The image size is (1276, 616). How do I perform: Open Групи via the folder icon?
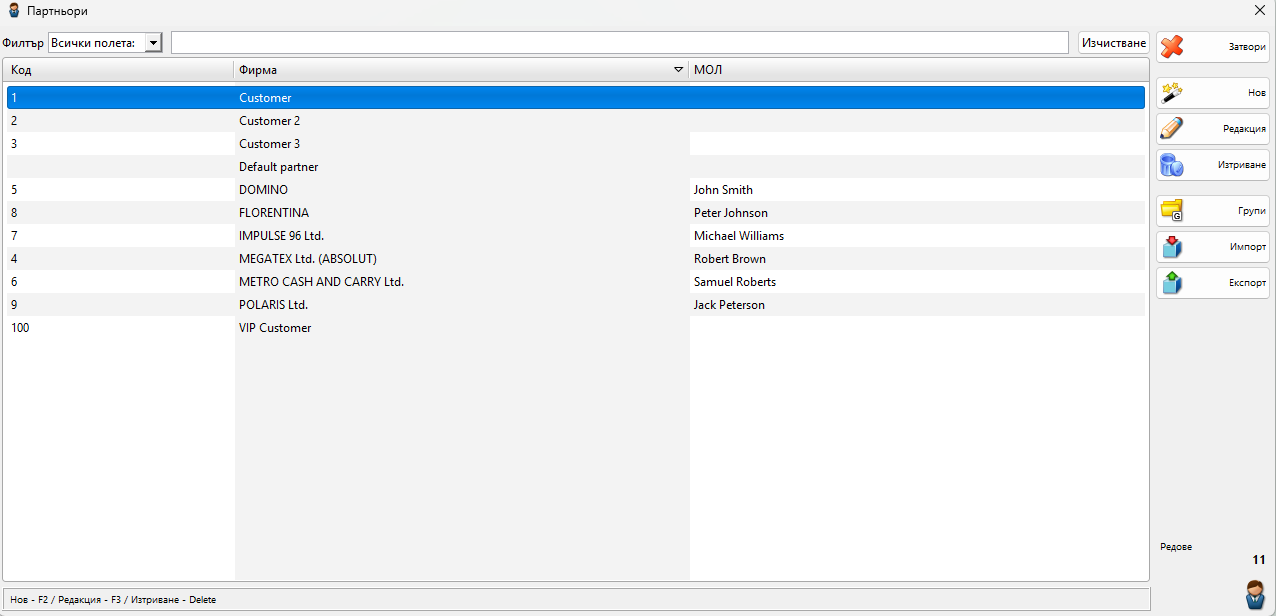1172,211
